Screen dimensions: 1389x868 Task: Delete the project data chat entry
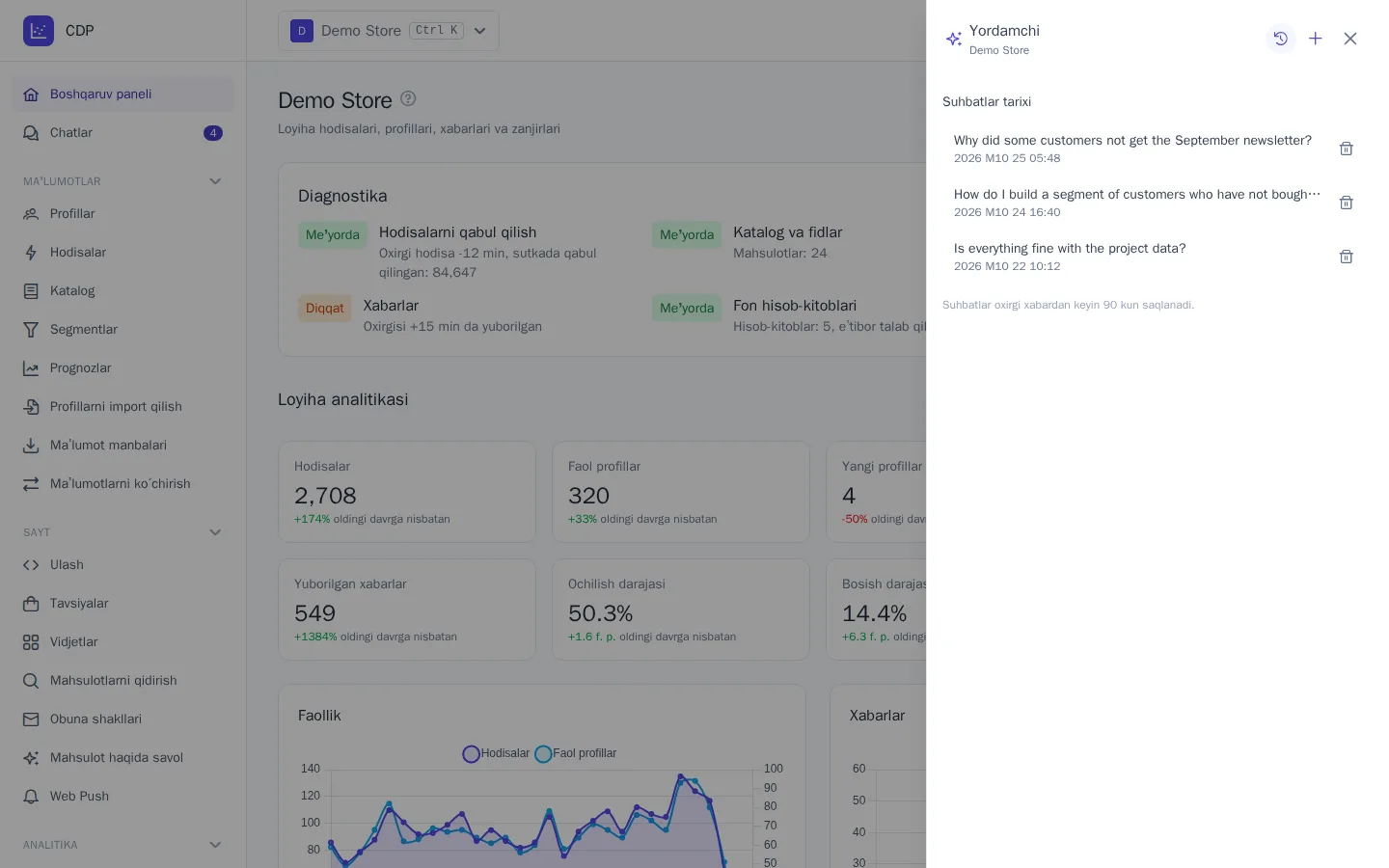click(x=1346, y=257)
